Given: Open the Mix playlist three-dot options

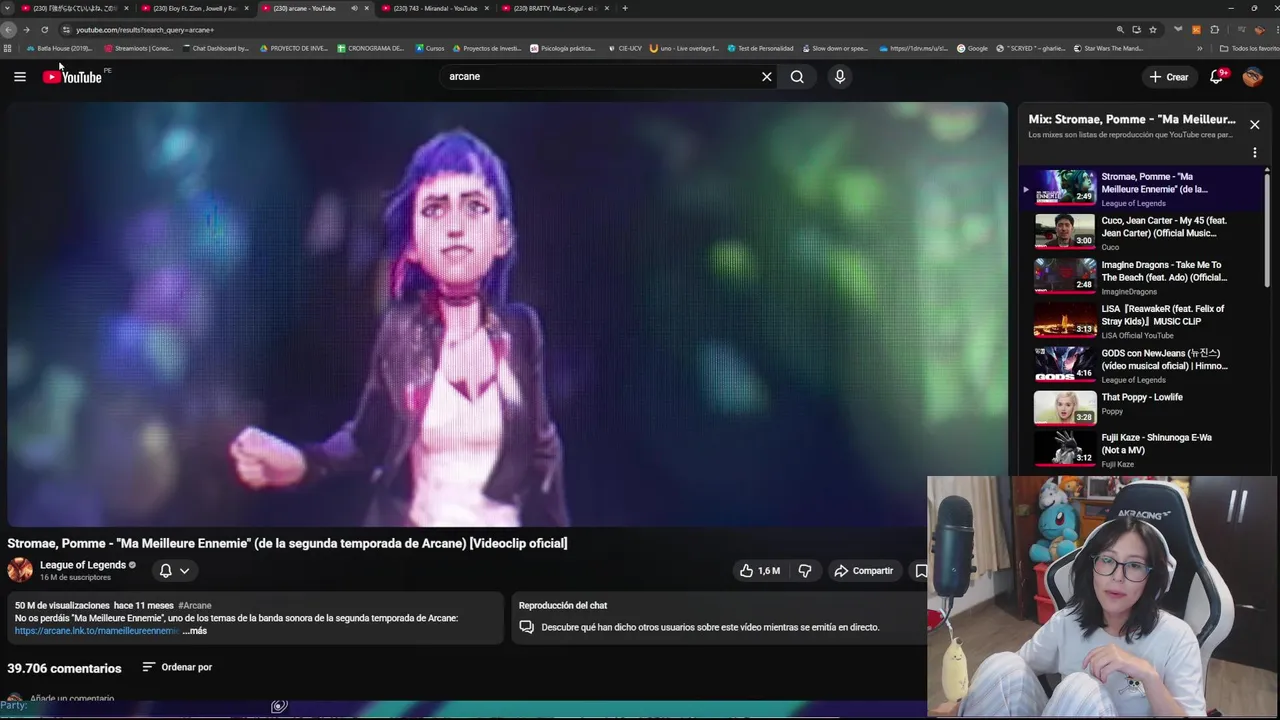Looking at the screenshot, I should coord(1254,153).
